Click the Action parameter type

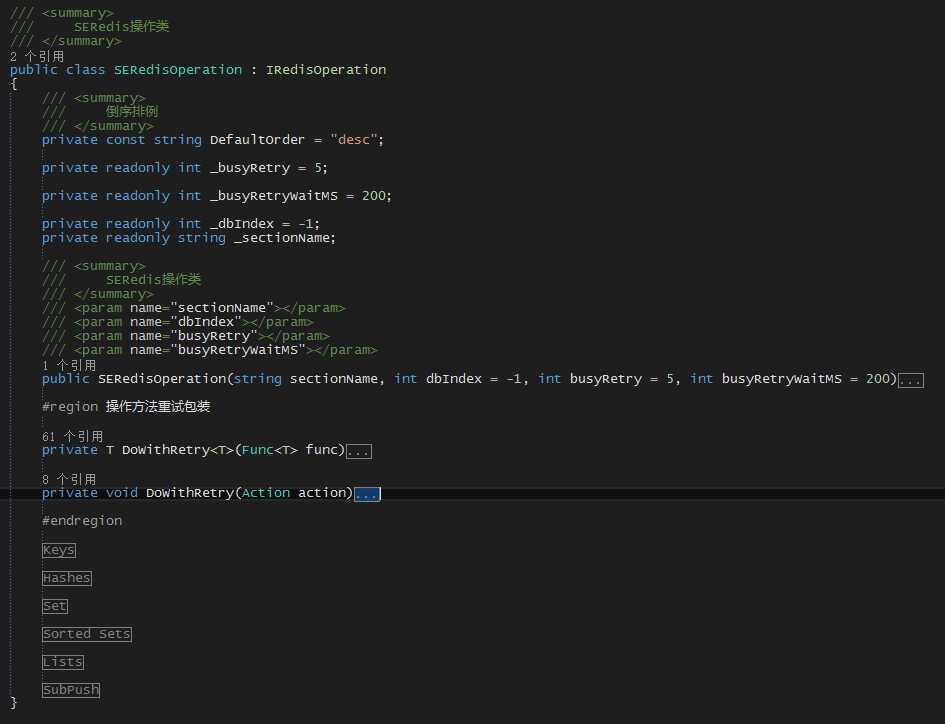[266, 493]
